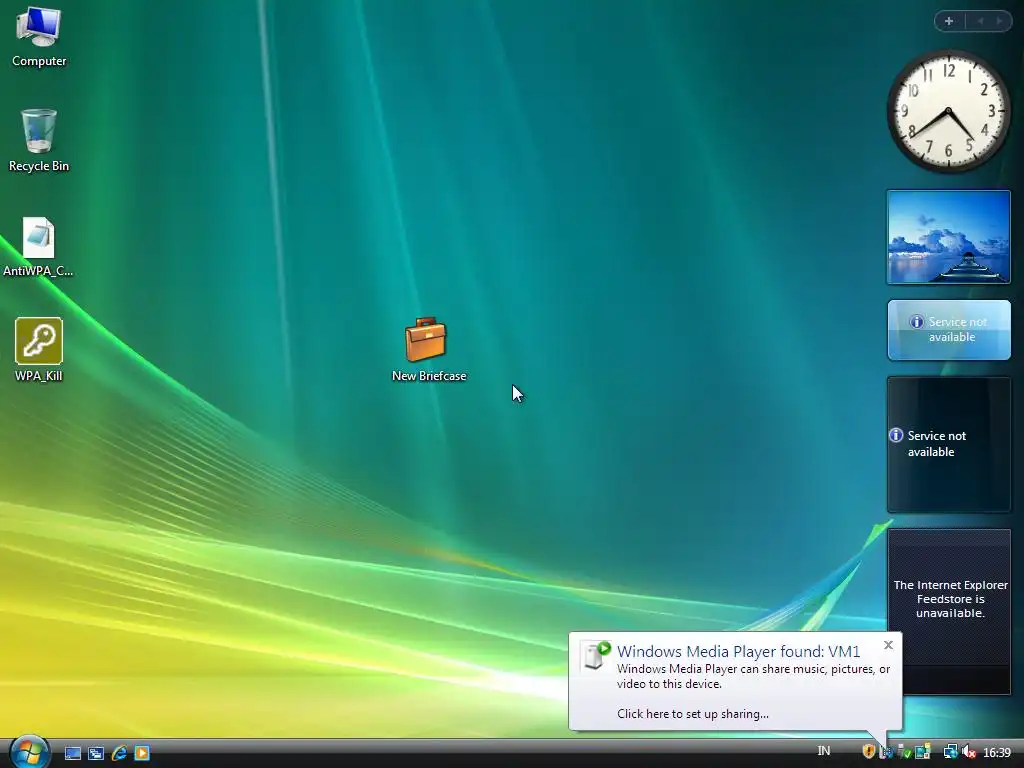Click the media device icon in notification balloon

pos(595,656)
